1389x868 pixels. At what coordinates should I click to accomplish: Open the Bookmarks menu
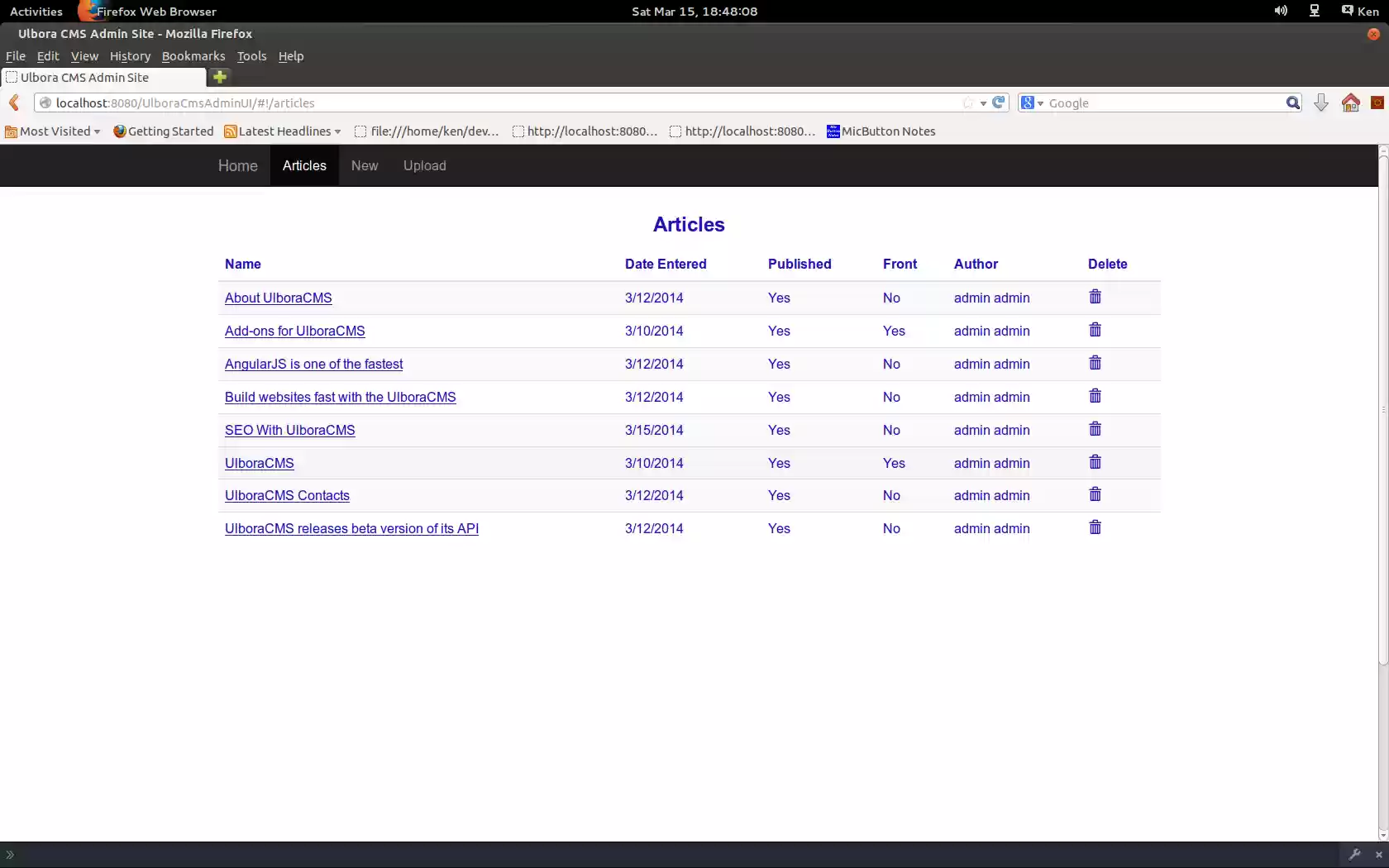pyautogui.click(x=193, y=56)
